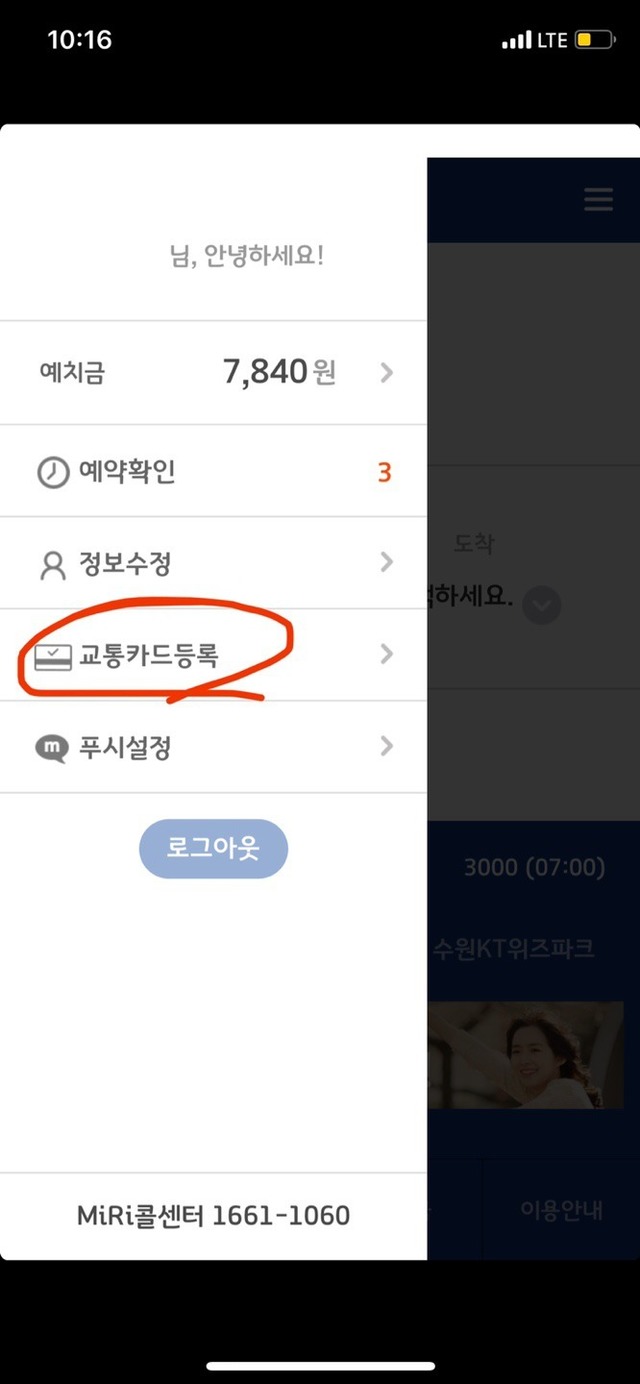The height and width of the screenshot is (1384, 640).
Task: Expand the 푸시설정 chevron arrow
Action: tap(387, 747)
